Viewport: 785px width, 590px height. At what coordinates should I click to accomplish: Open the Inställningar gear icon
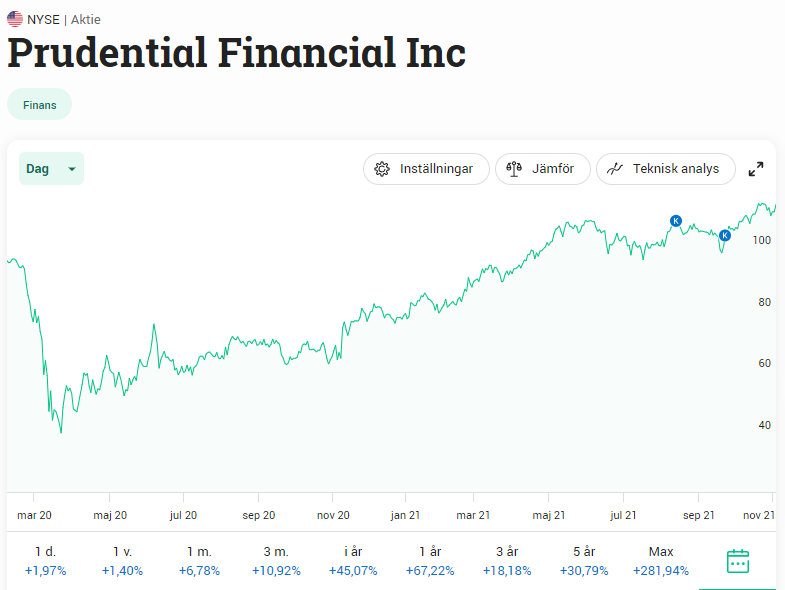point(382,169)
